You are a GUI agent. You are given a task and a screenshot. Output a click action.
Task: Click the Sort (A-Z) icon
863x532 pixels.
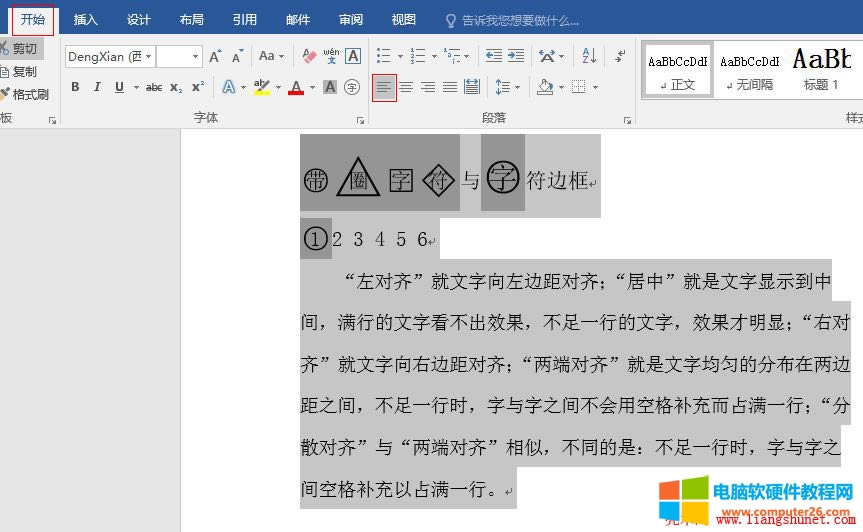(589, 57)
